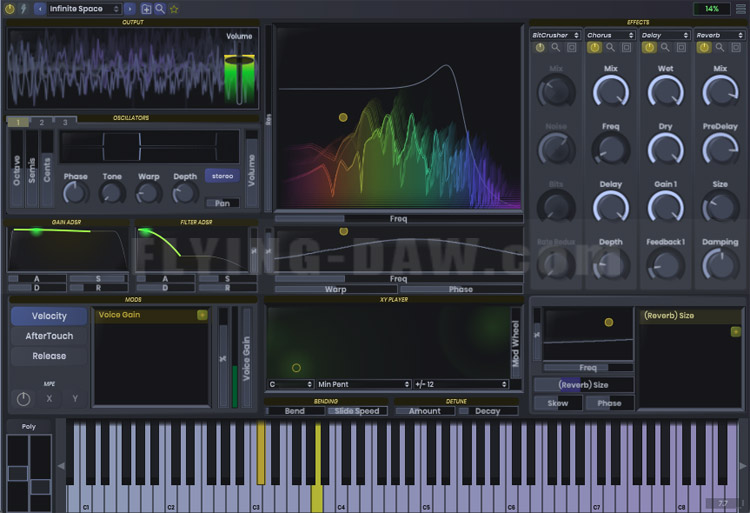Screen dimensions: 750x513
Task: Toggle the Delay effect power button
Action: pyautogui.click(x=649, y=47)
